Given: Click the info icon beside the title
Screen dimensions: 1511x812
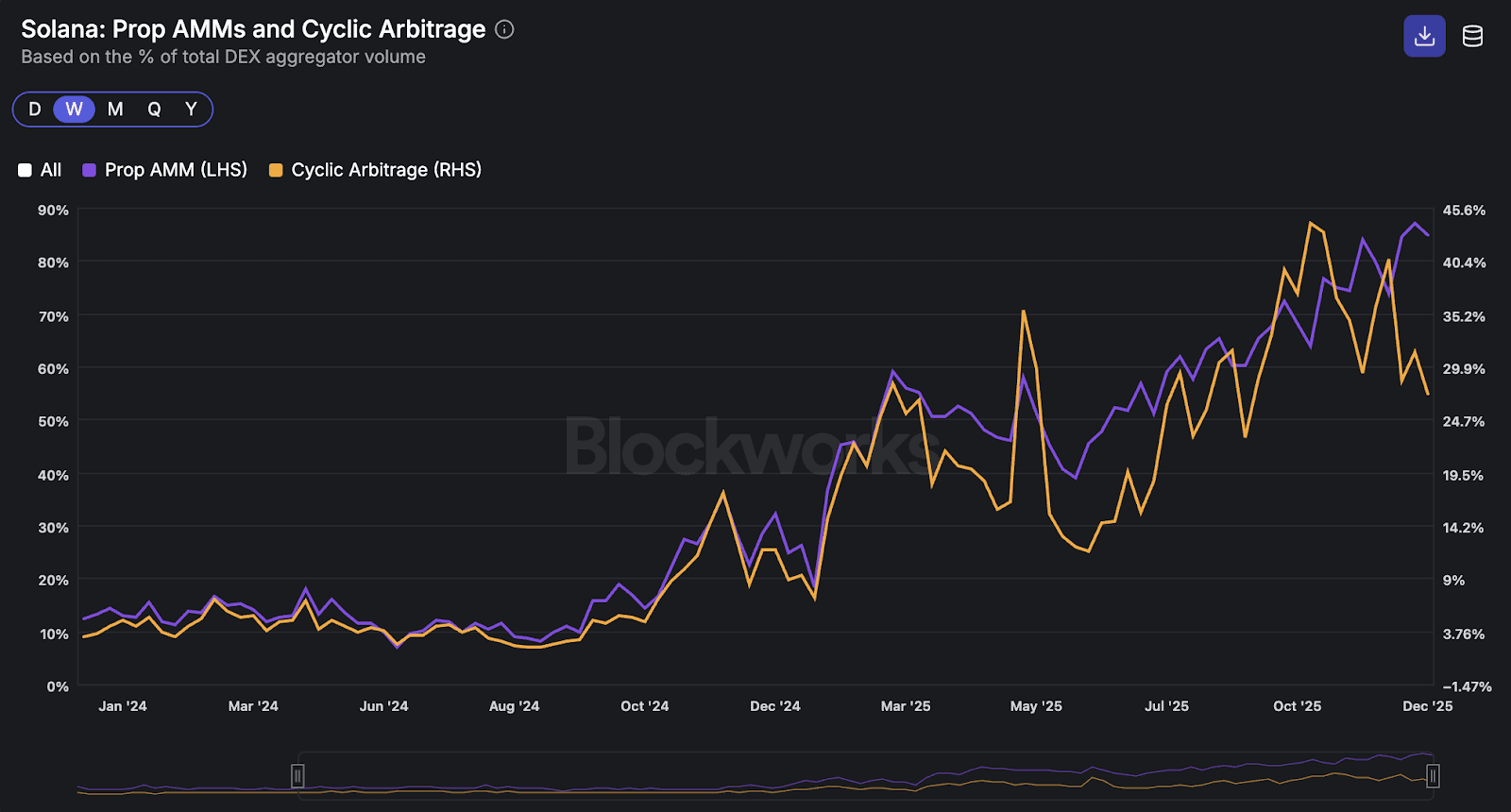Looking at the screenshot, I should point(504,29).
